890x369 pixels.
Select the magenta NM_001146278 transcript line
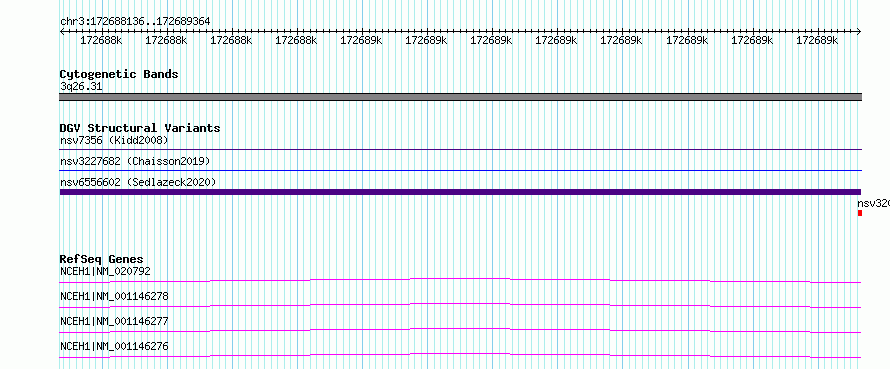click(x=460, y=305)
